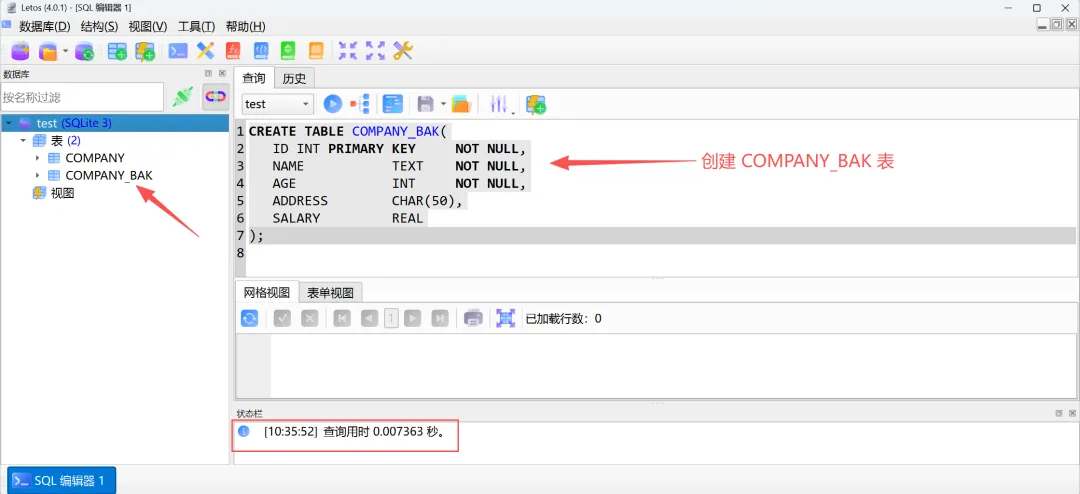Go to previous page of results
This screenshot has height=494, width=1080.
(369, 318)
